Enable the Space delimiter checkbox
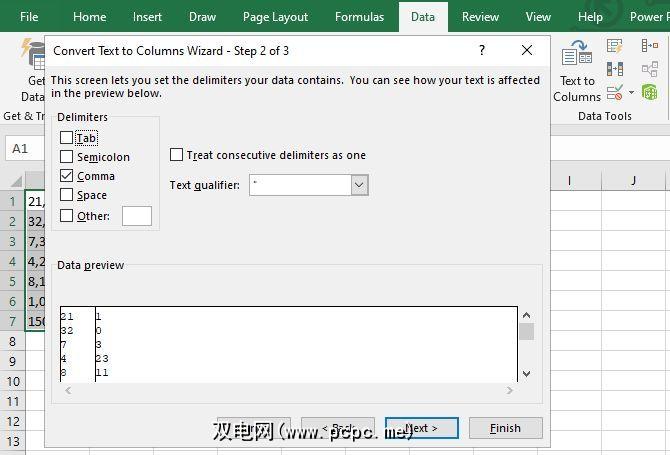Viewport: 670px width, 455px height. click(66, 195)
